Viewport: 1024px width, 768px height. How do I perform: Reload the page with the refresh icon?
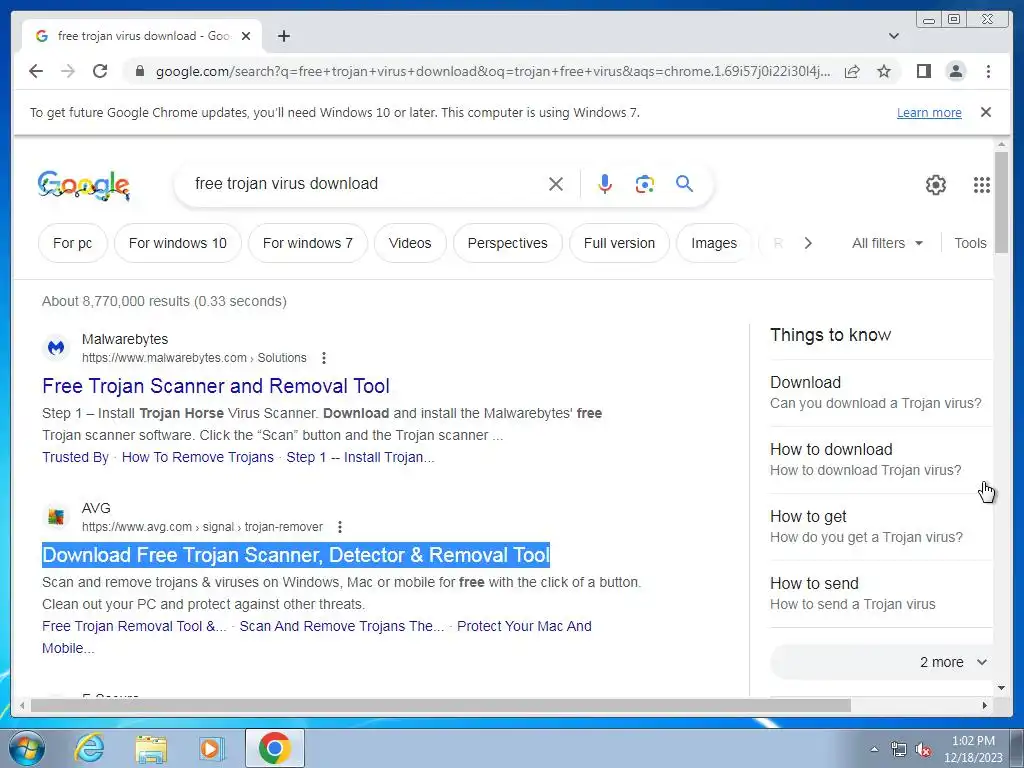pos(100,71)
